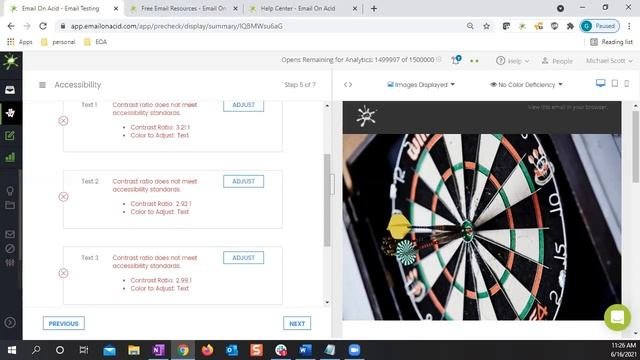Click the Paused profile button
640x360 pixels.
[600, 26]
